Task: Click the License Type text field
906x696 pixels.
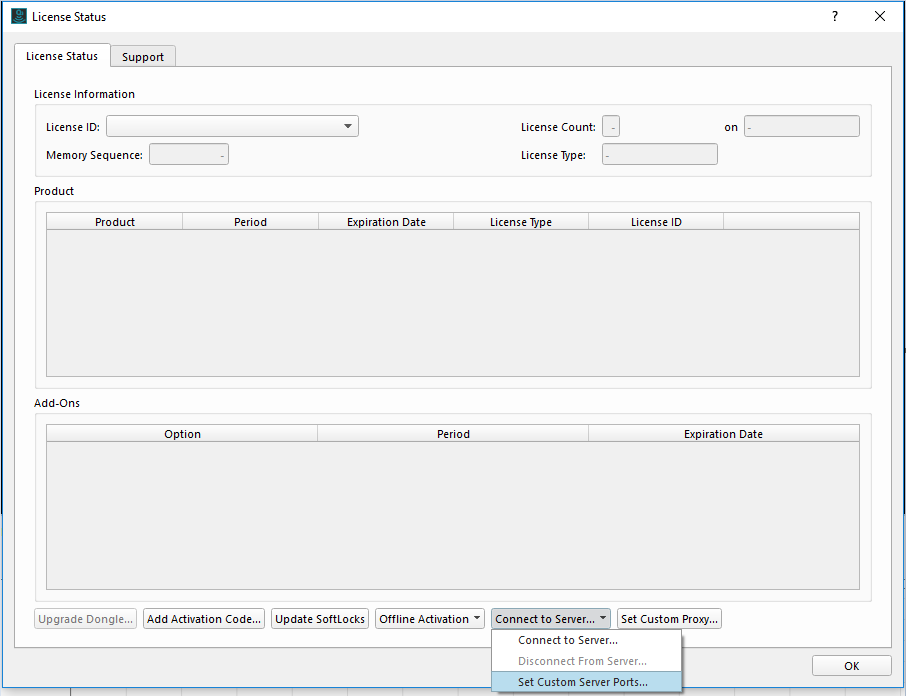Action: pos(659,155)
